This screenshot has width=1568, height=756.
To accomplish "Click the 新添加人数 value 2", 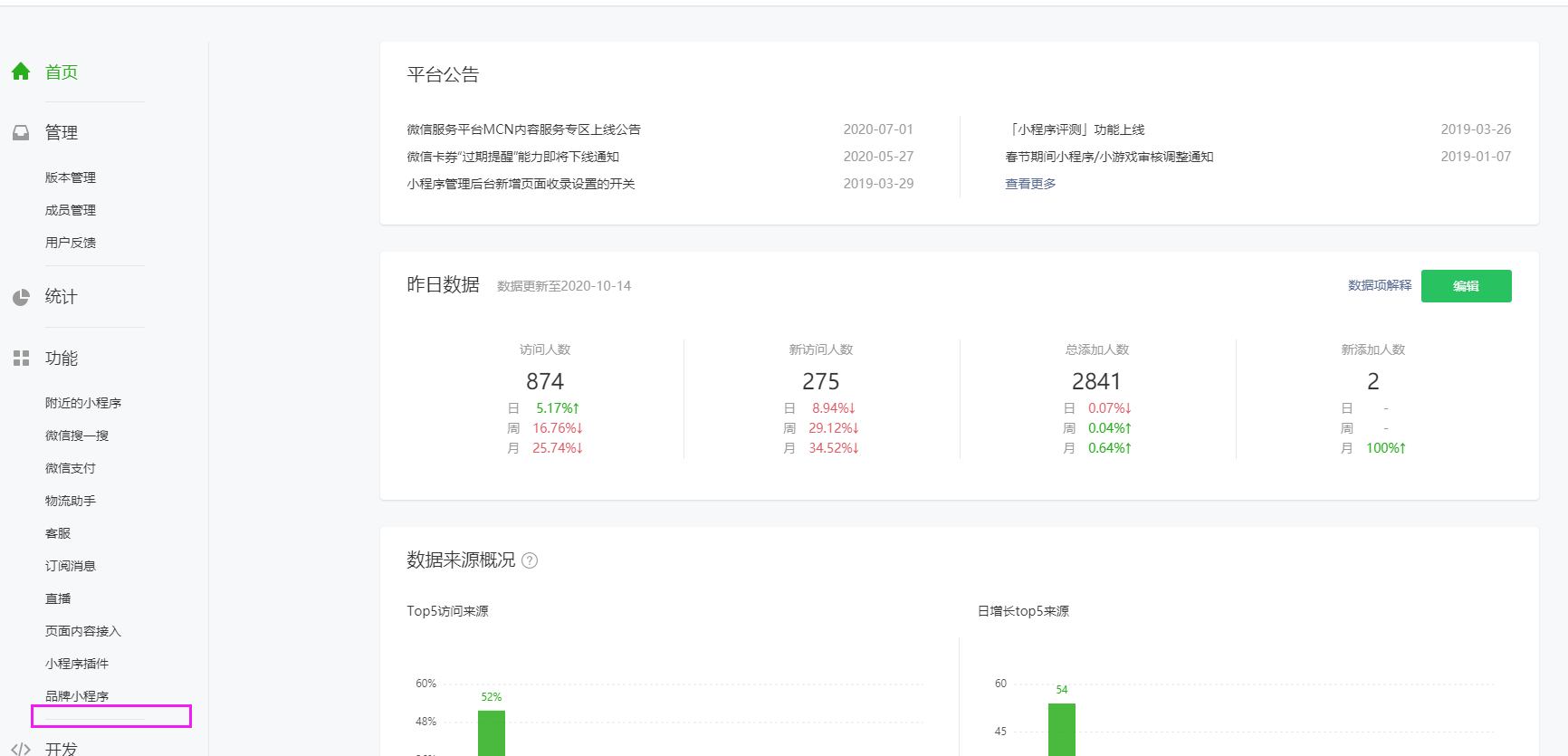I will click(1373, 381).
